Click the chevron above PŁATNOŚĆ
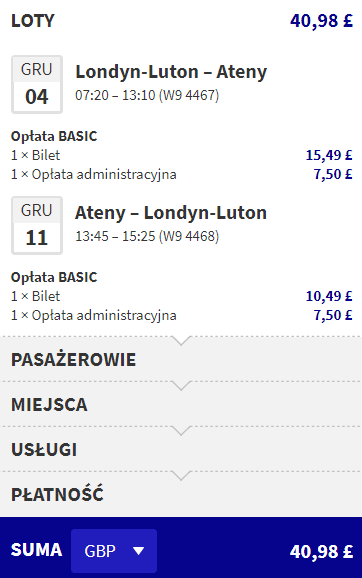This screenshot has width=362, height=578. point(181,476)
